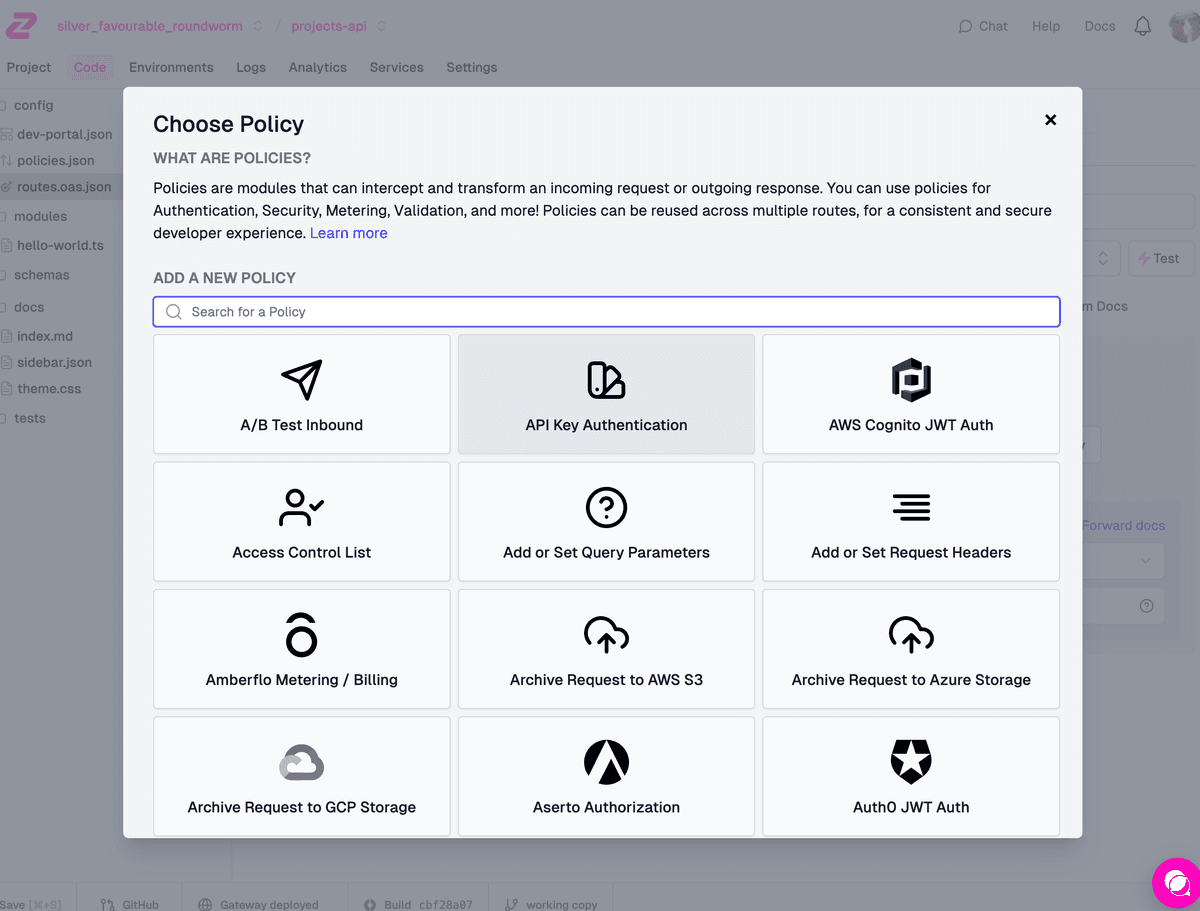Select the Auth0 JWT Auth shield icon
This screenshot has height=911, width=1200.
[x=911, y=762]
